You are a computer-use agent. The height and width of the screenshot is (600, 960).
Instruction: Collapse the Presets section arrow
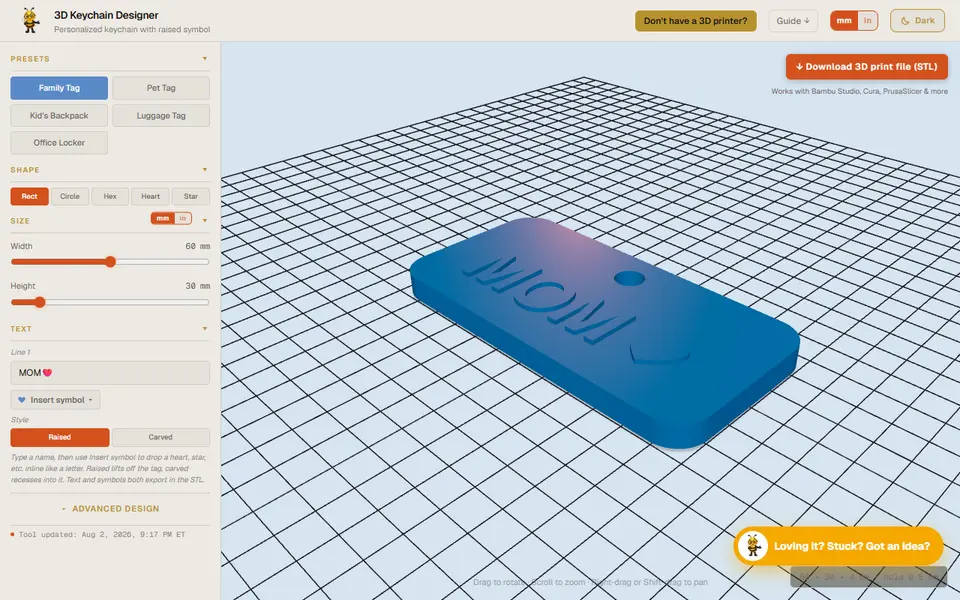coord(204,59)
